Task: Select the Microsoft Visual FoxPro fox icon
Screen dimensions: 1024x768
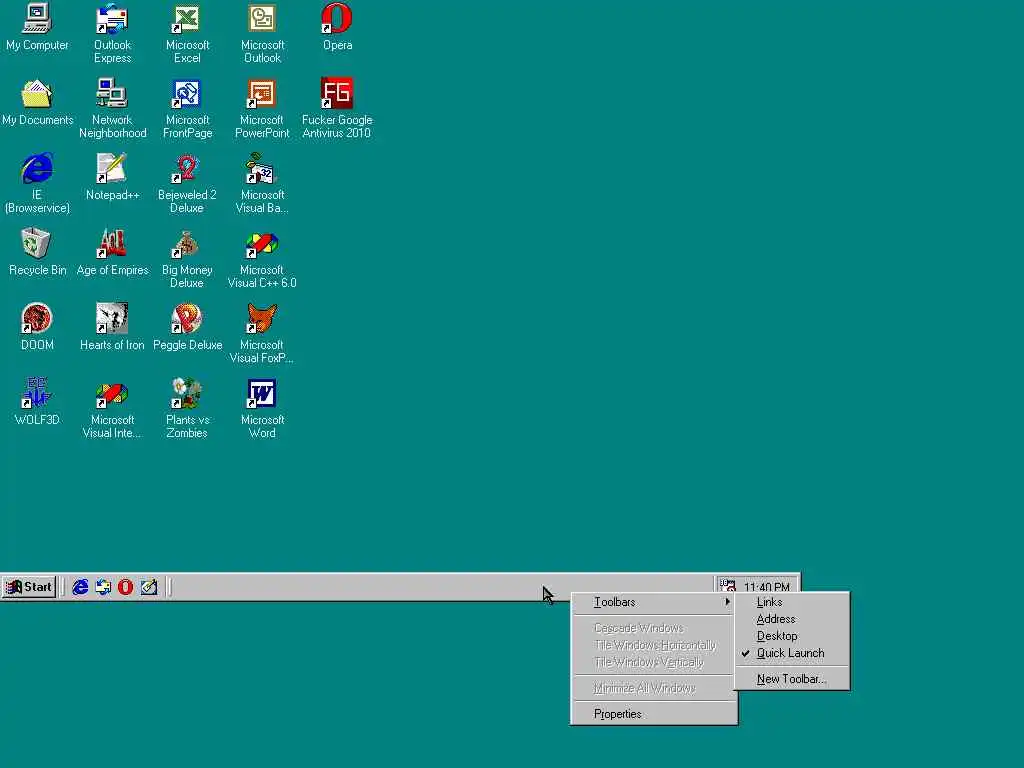Action: (x=262, y=334)
